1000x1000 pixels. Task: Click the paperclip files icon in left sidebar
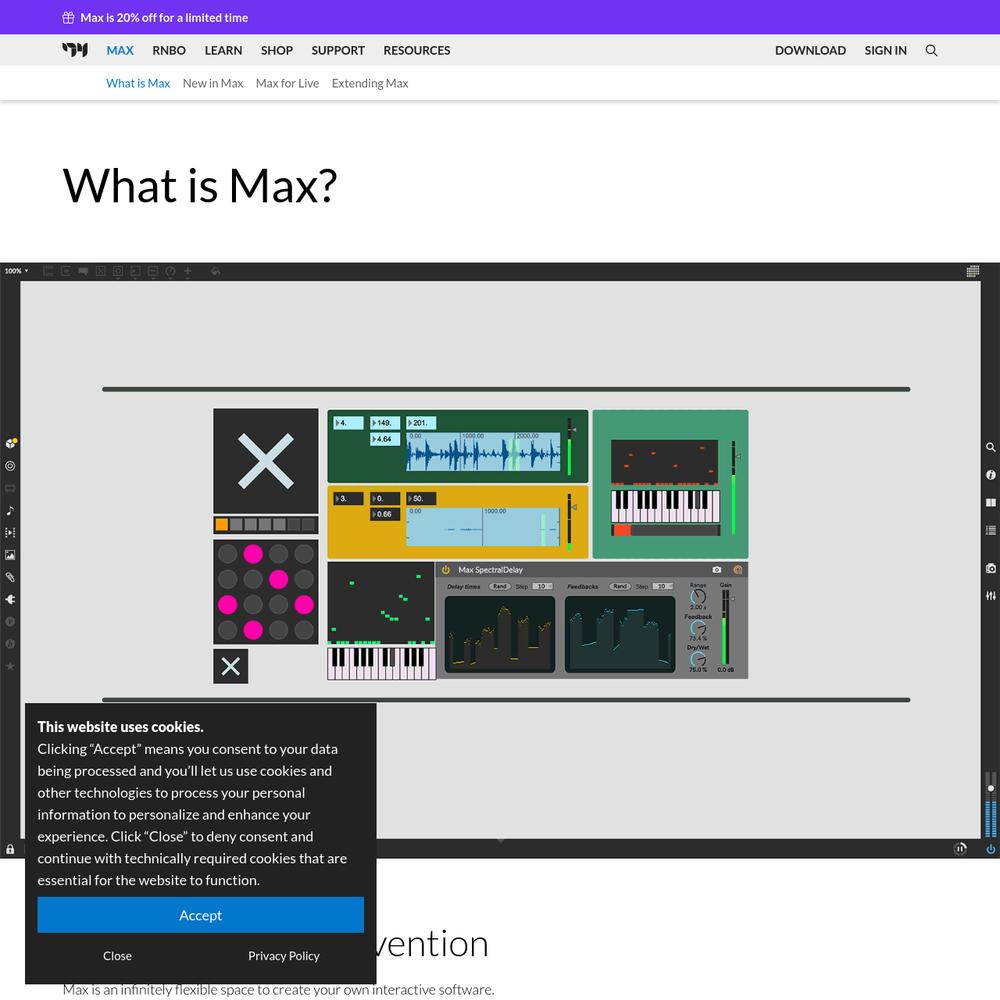(10, 577)
